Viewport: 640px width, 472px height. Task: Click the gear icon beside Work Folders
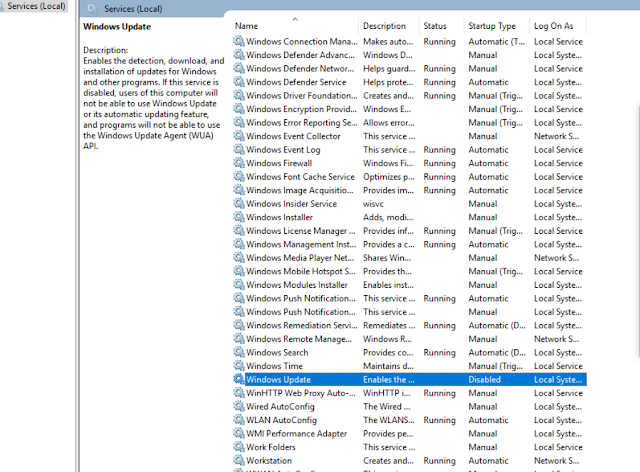click(239, 447)
